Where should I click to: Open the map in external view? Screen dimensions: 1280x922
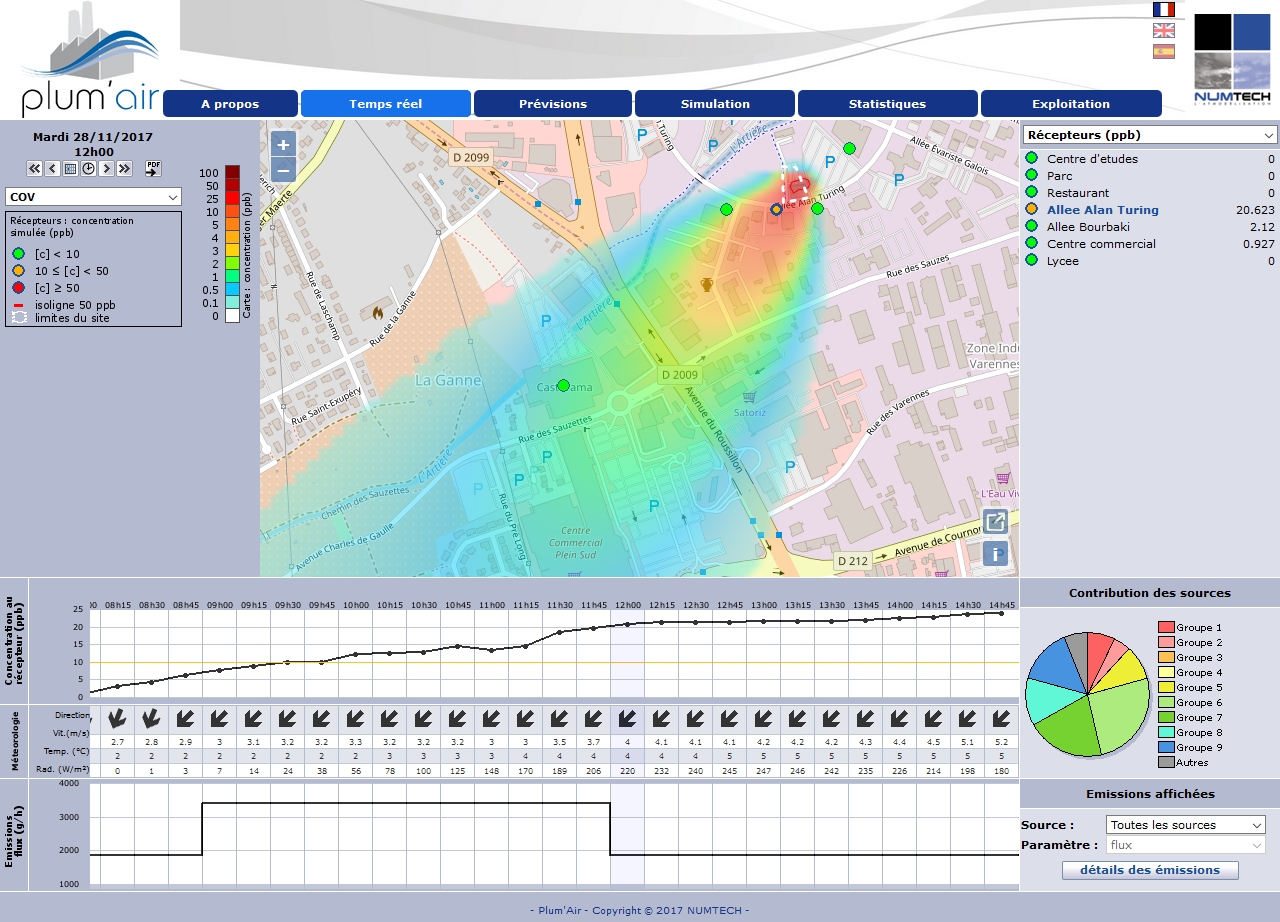pos(995,521)
